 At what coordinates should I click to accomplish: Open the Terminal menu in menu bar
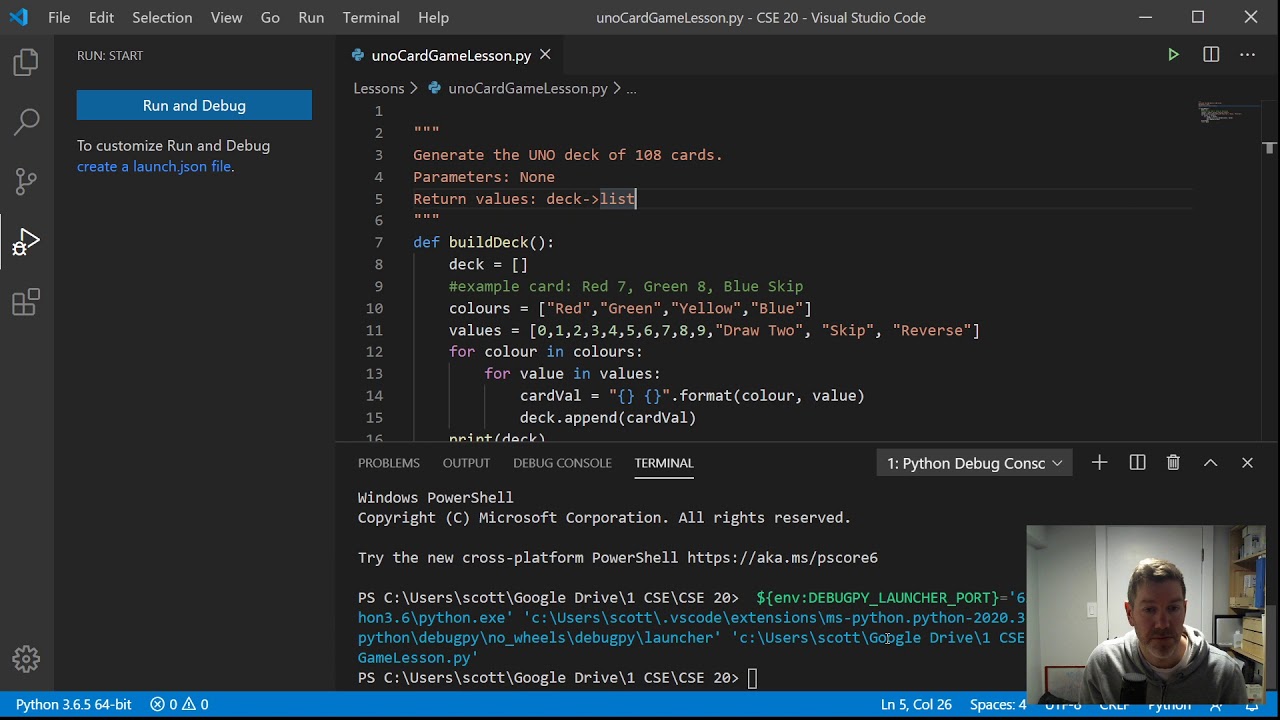371,17
